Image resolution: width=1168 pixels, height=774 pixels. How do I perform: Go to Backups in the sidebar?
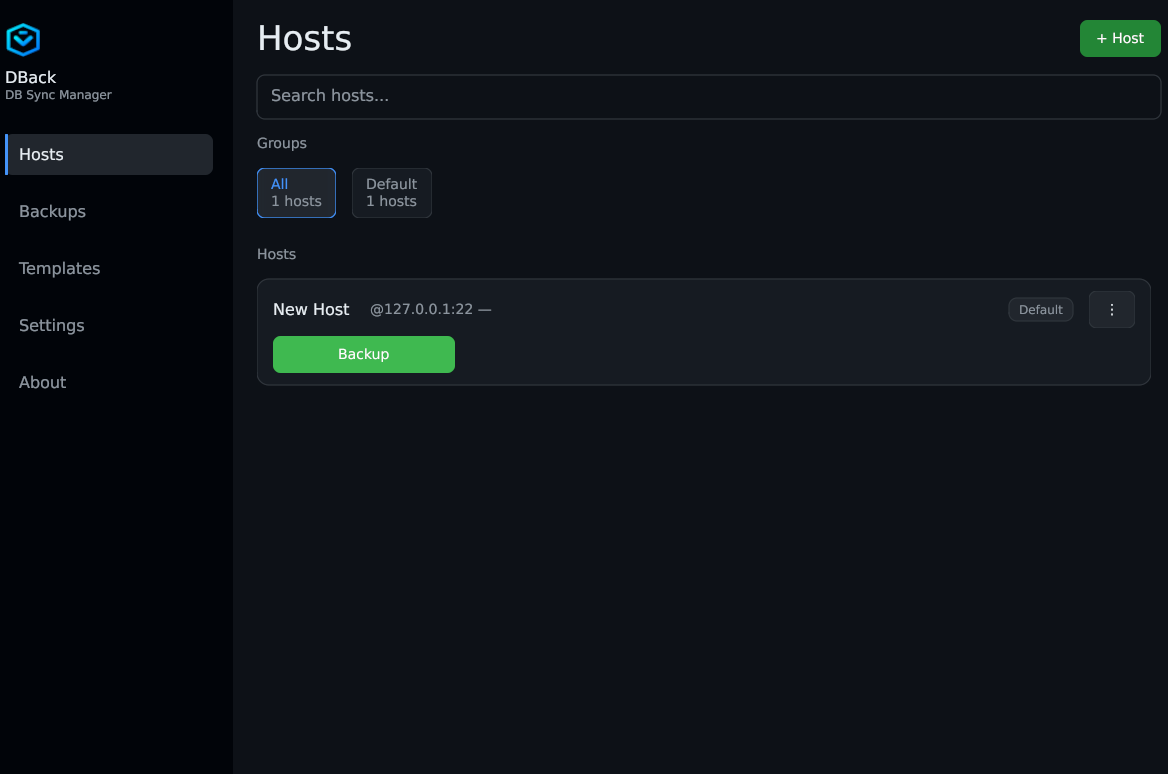(109, 212)
